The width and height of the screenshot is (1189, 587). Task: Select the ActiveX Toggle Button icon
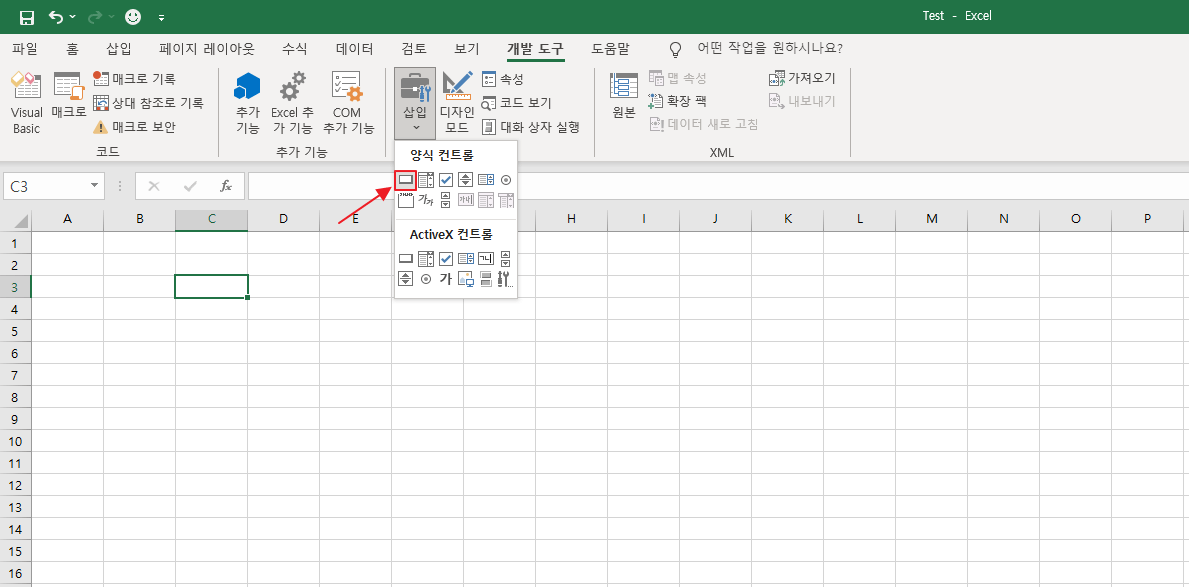(x=486, y=278)
